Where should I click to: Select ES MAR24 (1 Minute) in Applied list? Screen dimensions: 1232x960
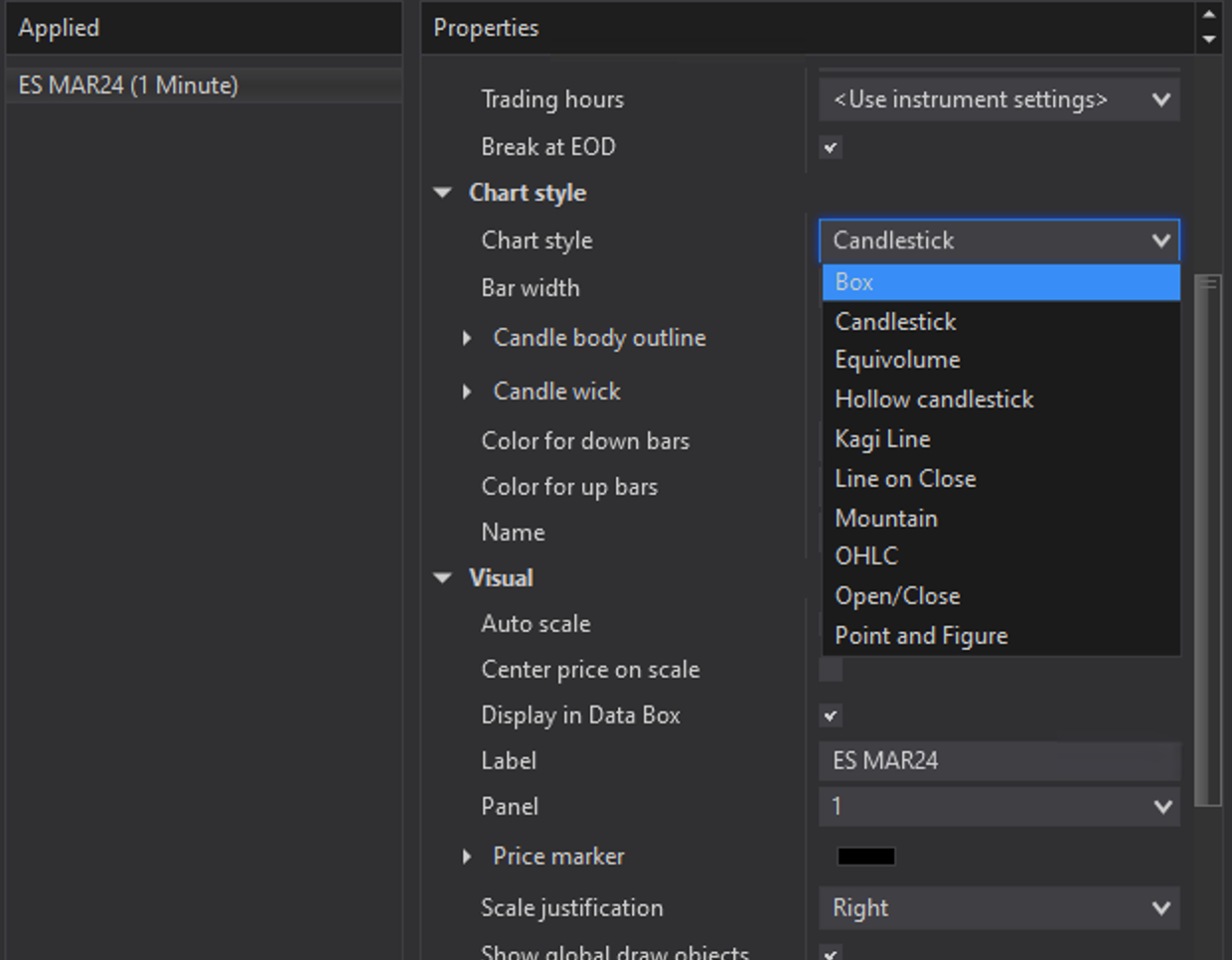click(x=128, y=85)
